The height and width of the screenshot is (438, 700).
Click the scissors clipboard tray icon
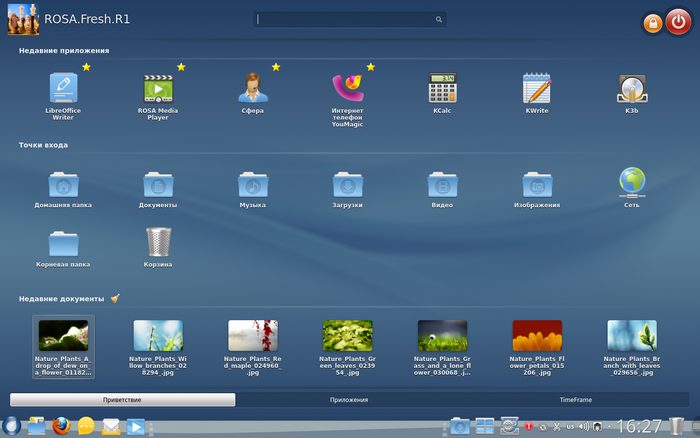[556, 427]
